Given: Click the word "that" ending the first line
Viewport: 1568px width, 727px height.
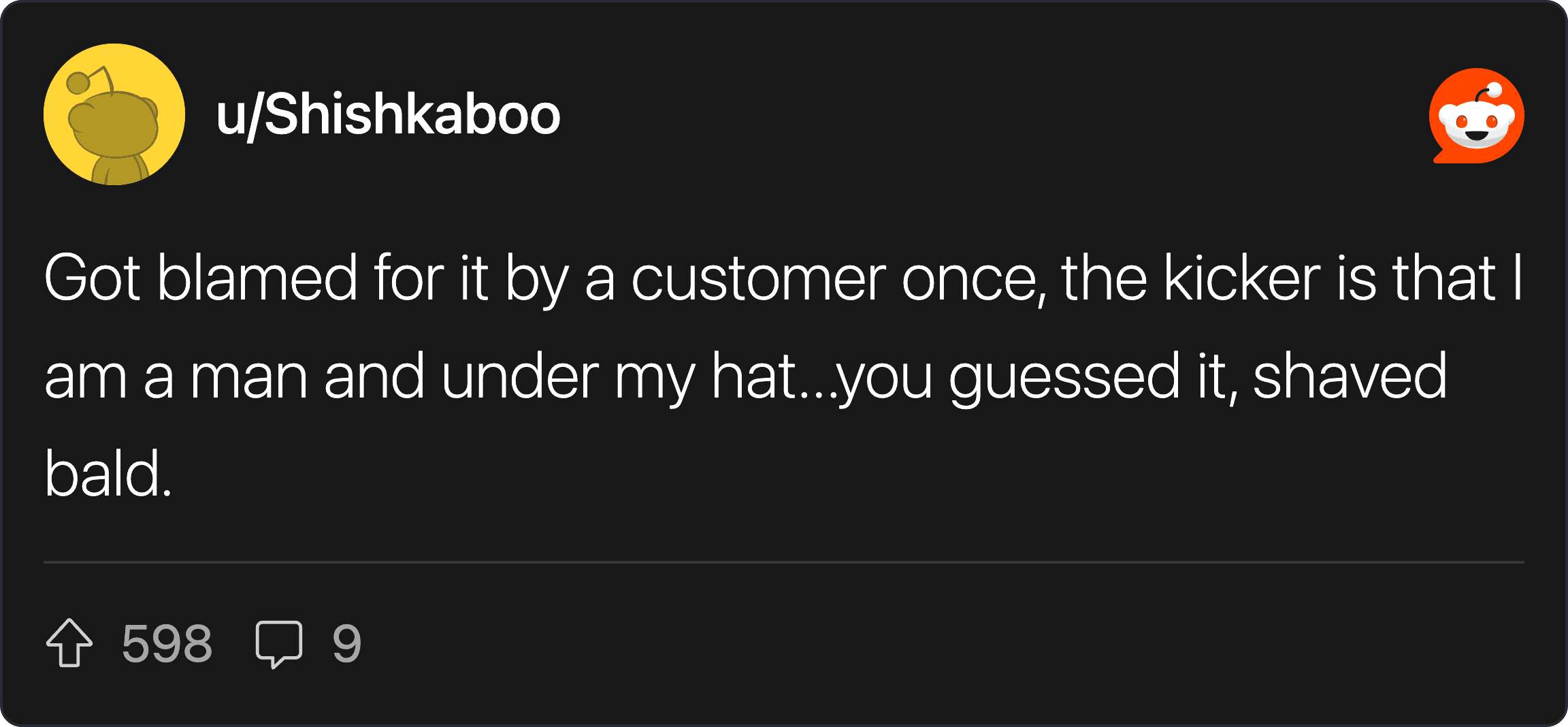Looking at the screenshot, I should (1443, 278).
